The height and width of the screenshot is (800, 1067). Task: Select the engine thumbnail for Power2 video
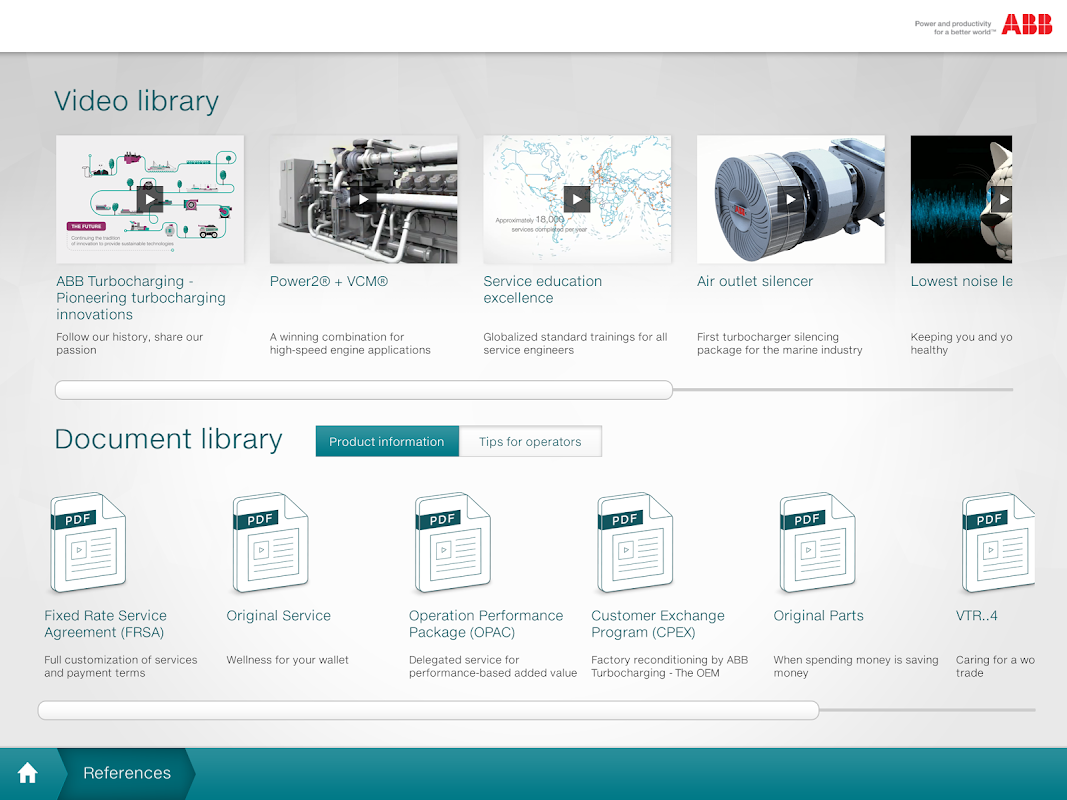(363, 199)
